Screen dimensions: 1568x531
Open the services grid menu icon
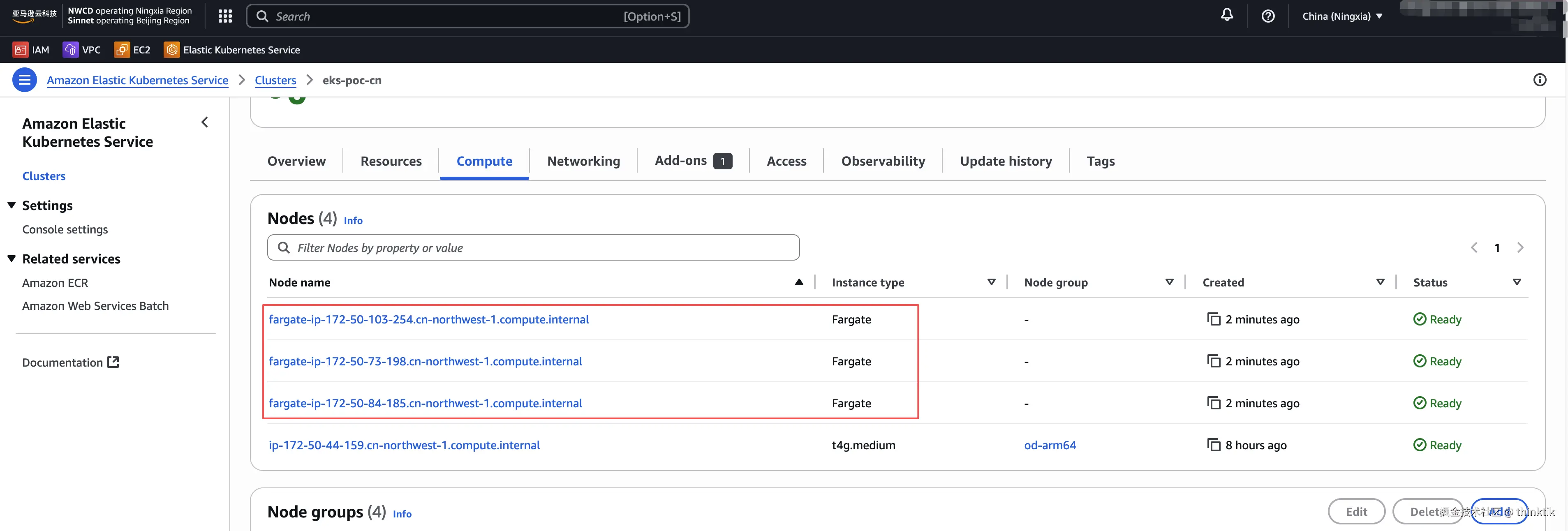[x=225, y=16]
